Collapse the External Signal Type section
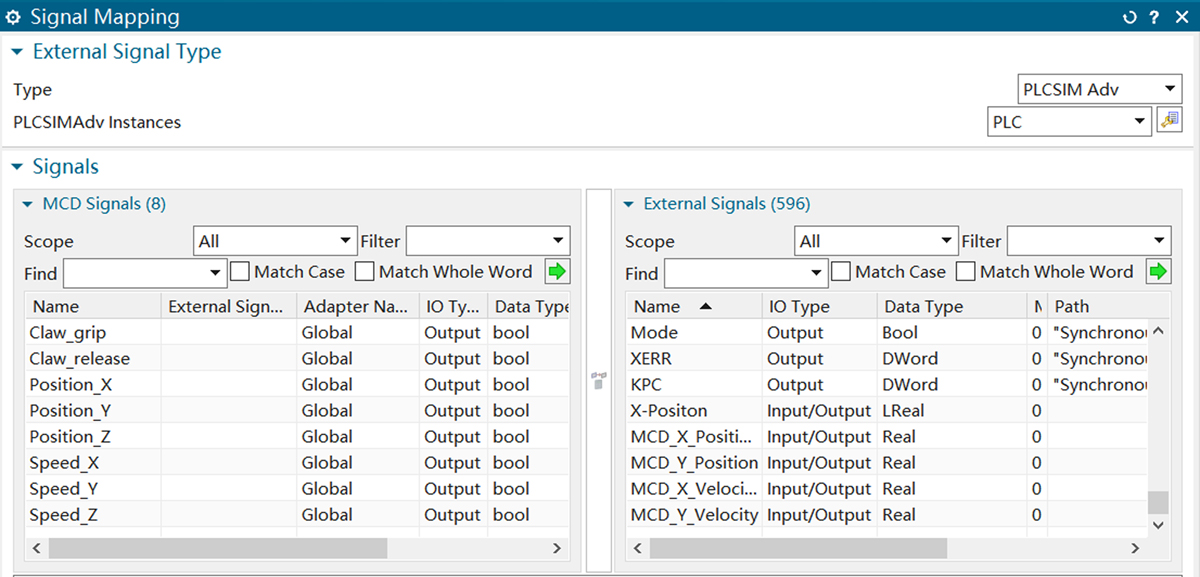The image size is (1200, 577). pyautogui.click(x=17, y=52)
